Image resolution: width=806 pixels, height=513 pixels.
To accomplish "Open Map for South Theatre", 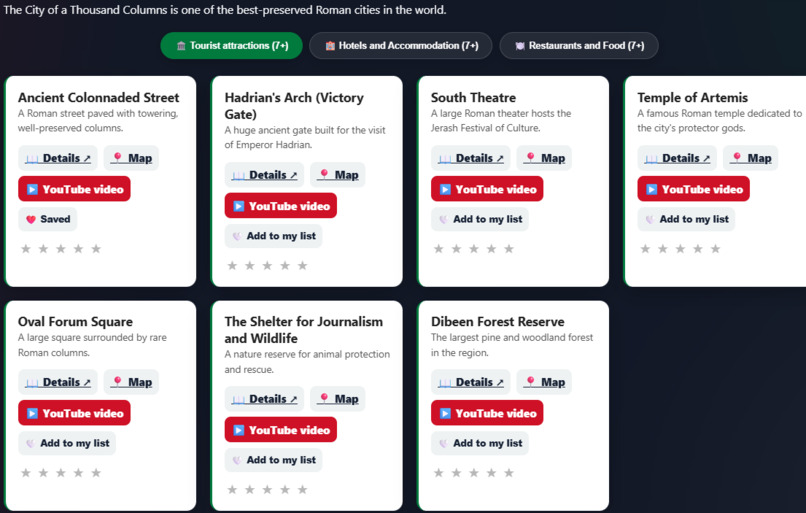I will pyautogui.click(x=544, y=158).
